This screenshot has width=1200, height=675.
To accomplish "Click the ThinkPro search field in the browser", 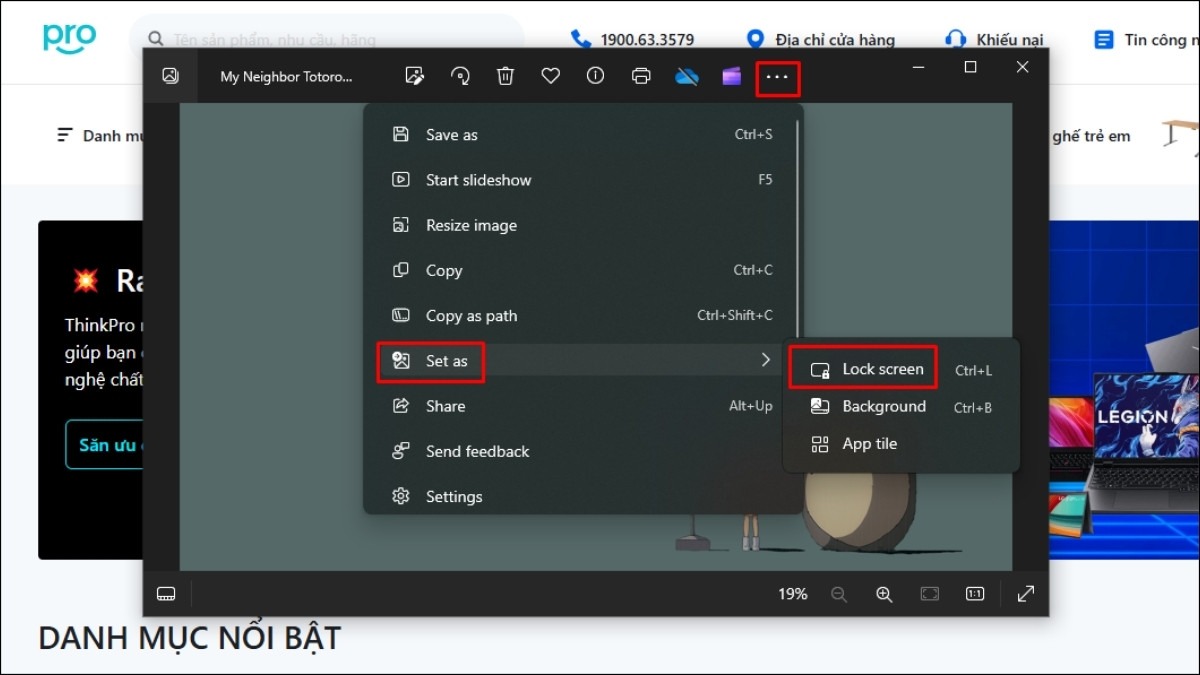I will [326, 40].
